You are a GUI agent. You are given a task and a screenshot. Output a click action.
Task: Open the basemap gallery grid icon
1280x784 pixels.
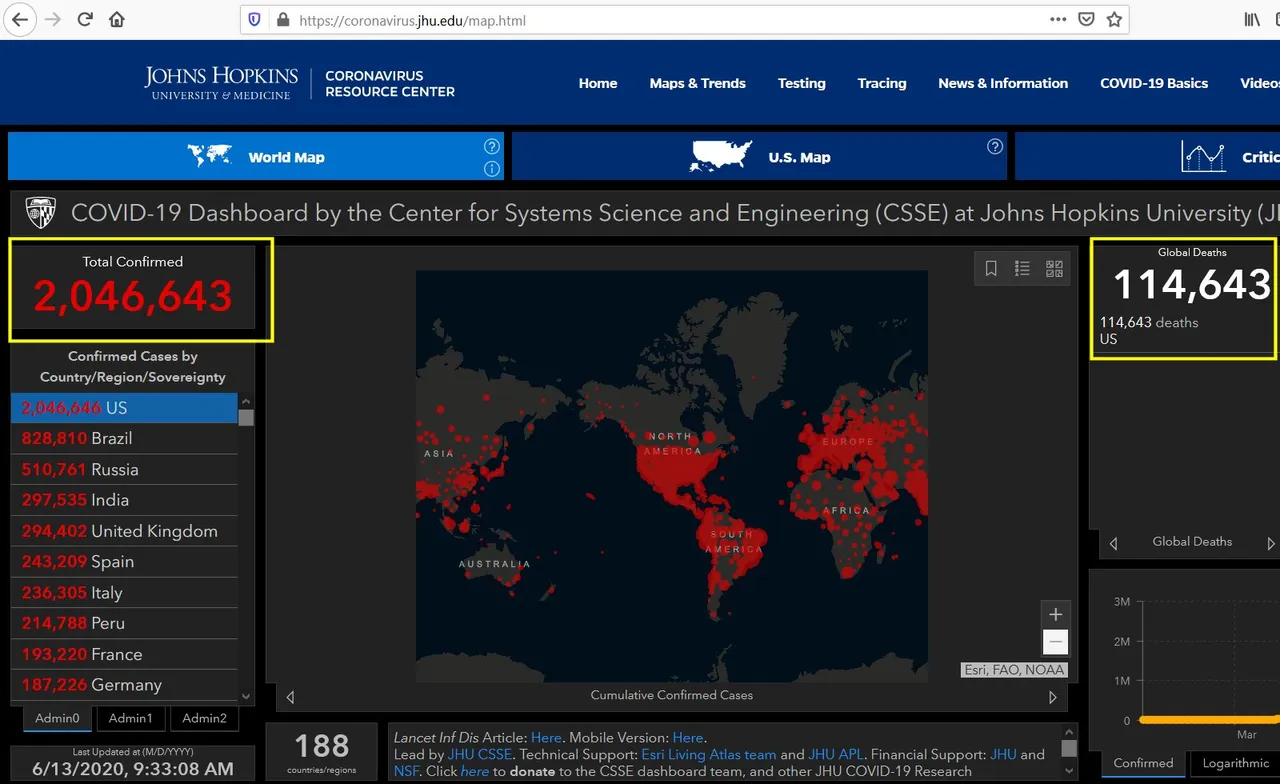(1054, 268)
